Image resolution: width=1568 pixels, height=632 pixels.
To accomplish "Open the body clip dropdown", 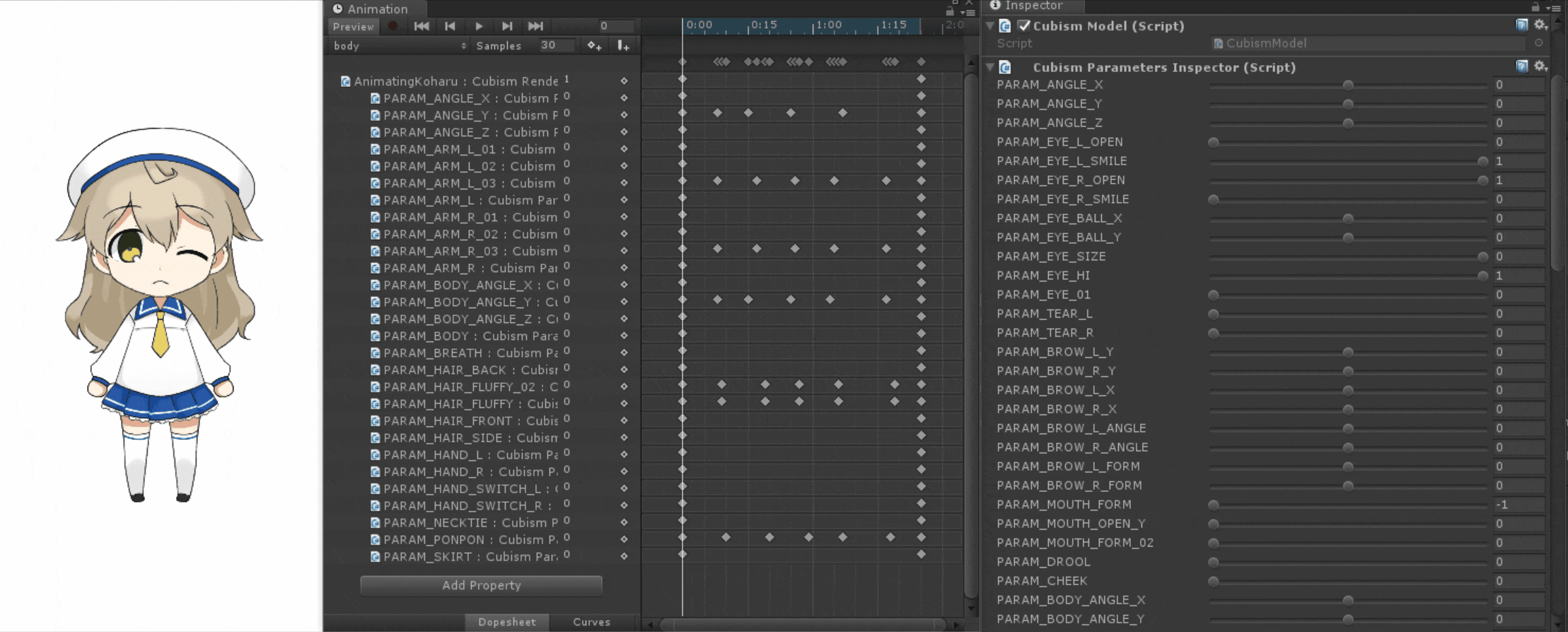I will tap(400, 45).
